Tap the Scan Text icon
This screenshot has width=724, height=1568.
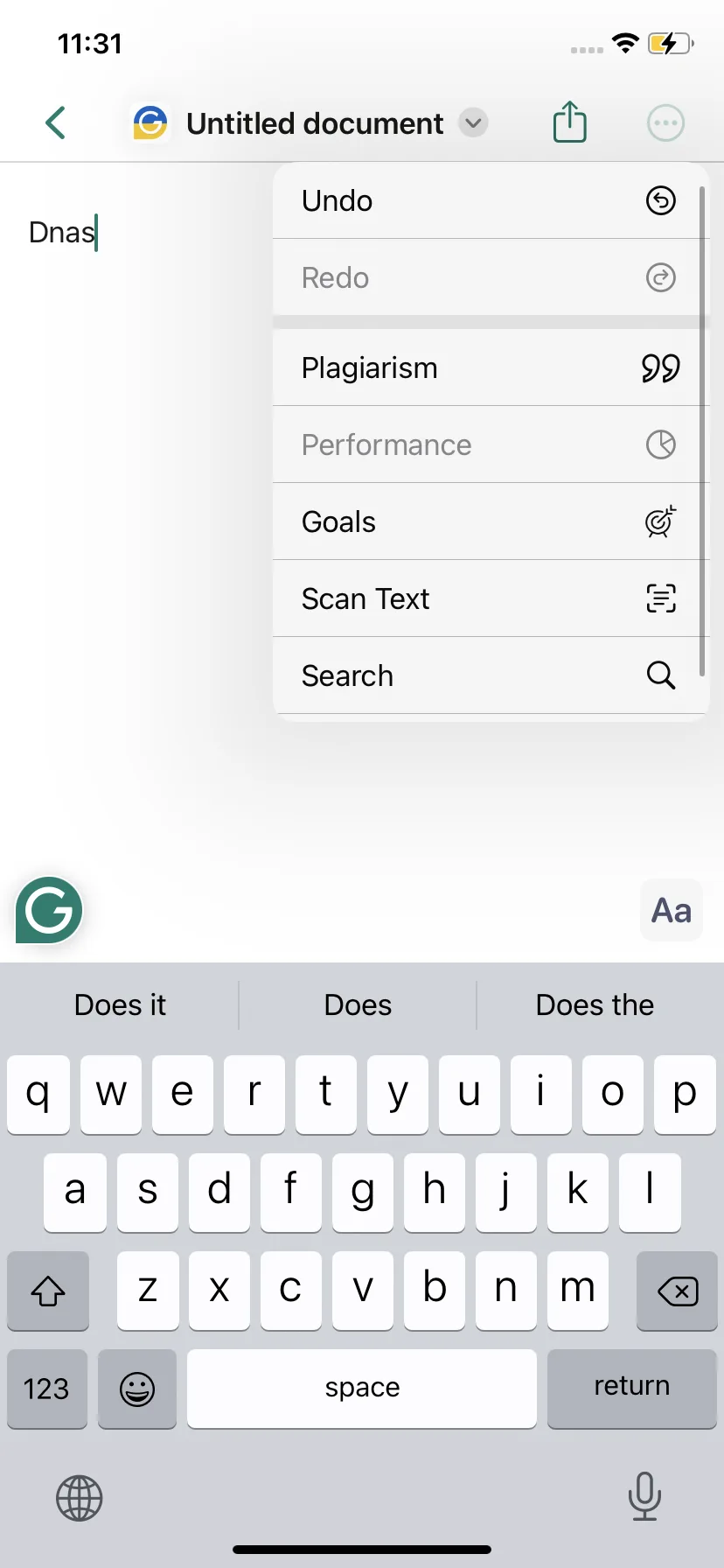[660, 599]
